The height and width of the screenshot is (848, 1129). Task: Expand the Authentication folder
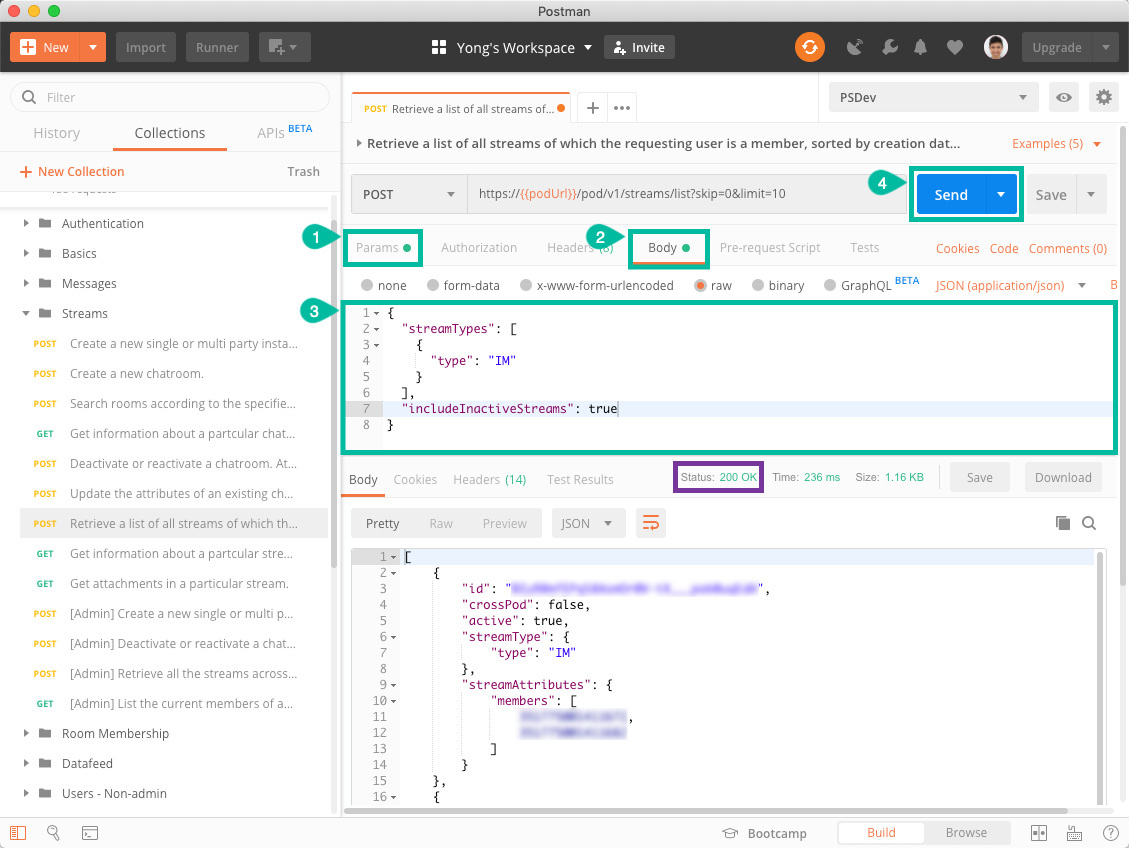(26, 223)
